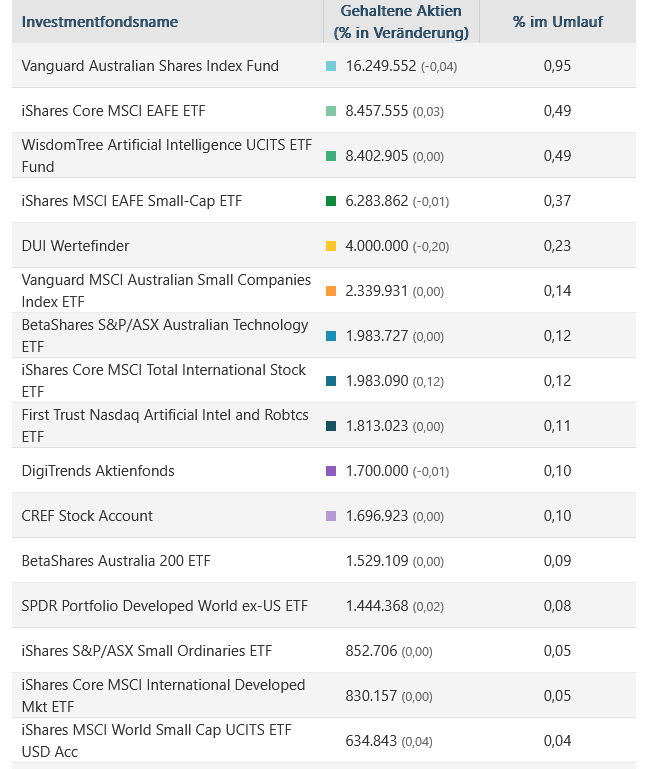
Task: Click shares value 8.457.555
Action: click(x=377, y=111)
